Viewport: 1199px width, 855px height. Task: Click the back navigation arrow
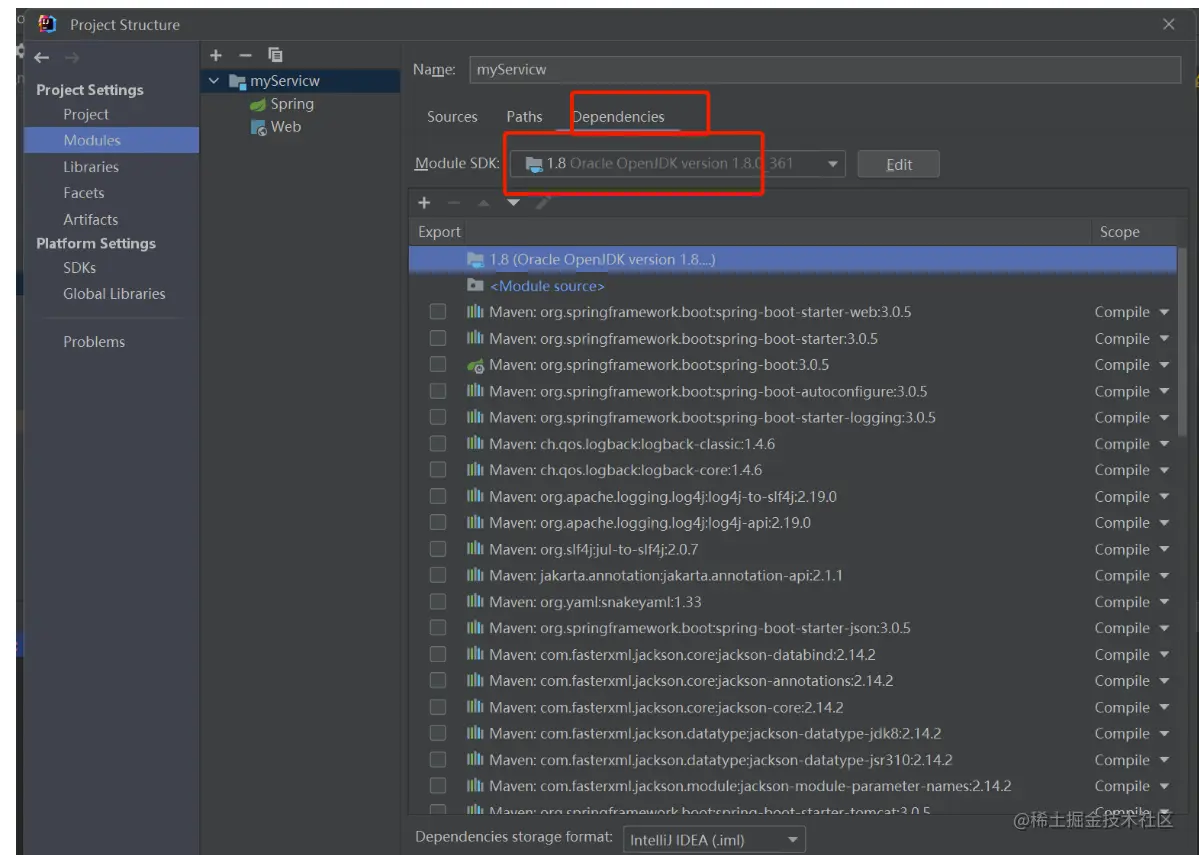(x=42, y=57)
